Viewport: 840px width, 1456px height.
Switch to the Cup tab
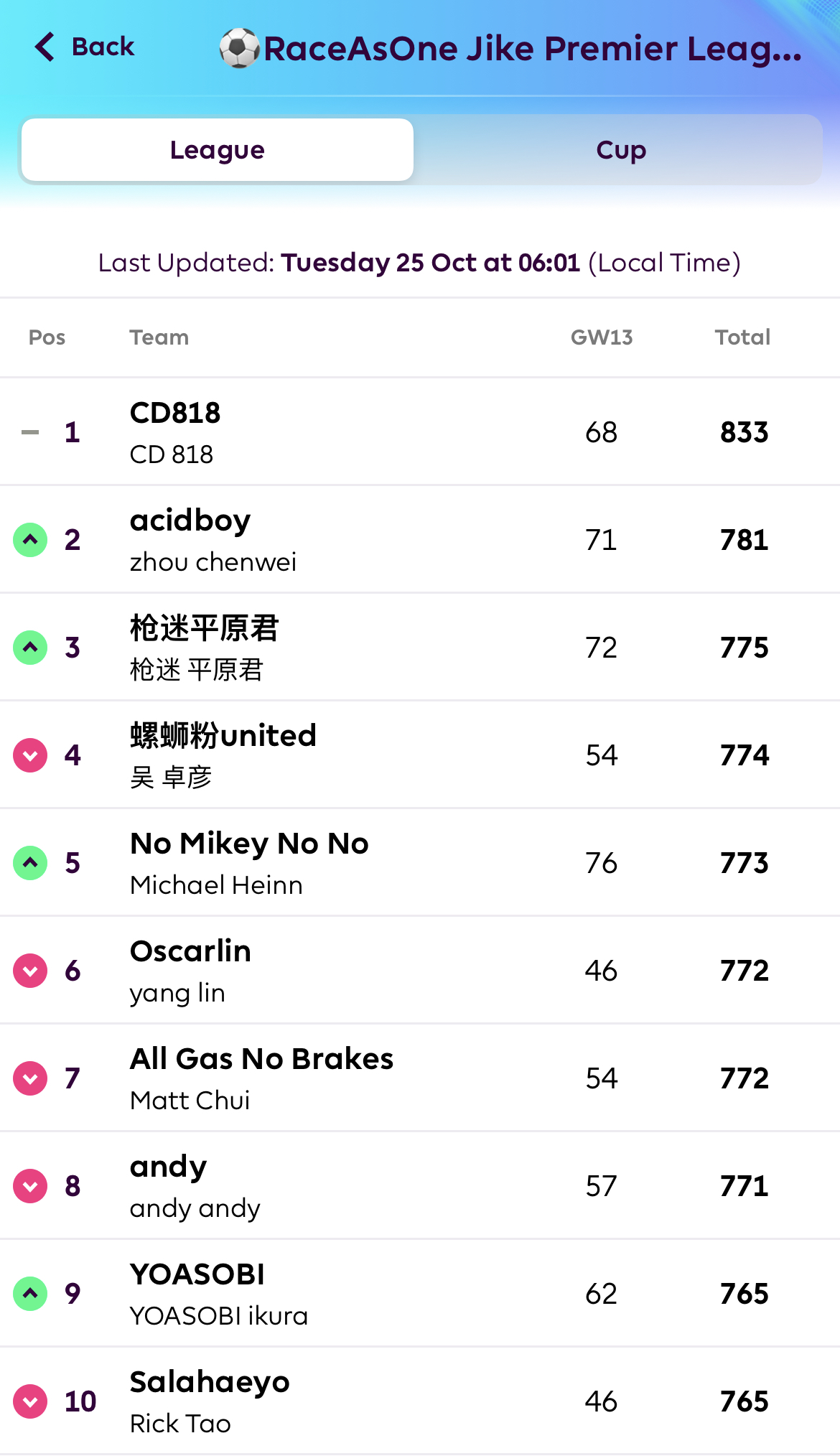620,150
